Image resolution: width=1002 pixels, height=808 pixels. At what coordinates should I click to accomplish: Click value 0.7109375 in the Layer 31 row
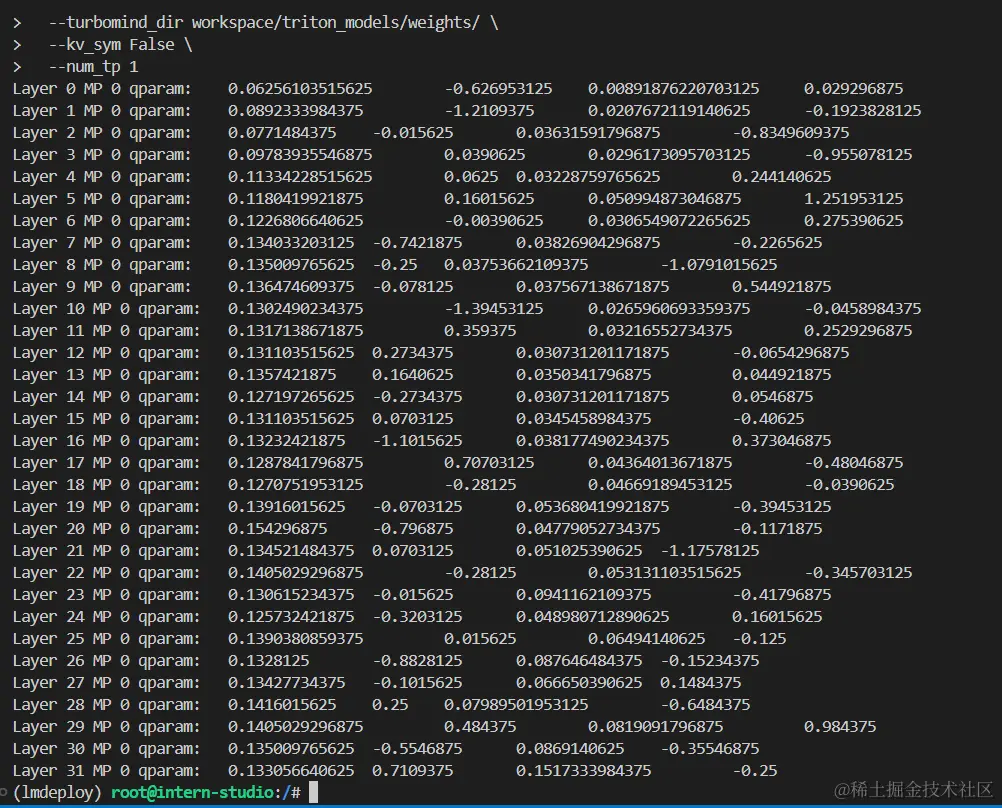pos(413,770)
